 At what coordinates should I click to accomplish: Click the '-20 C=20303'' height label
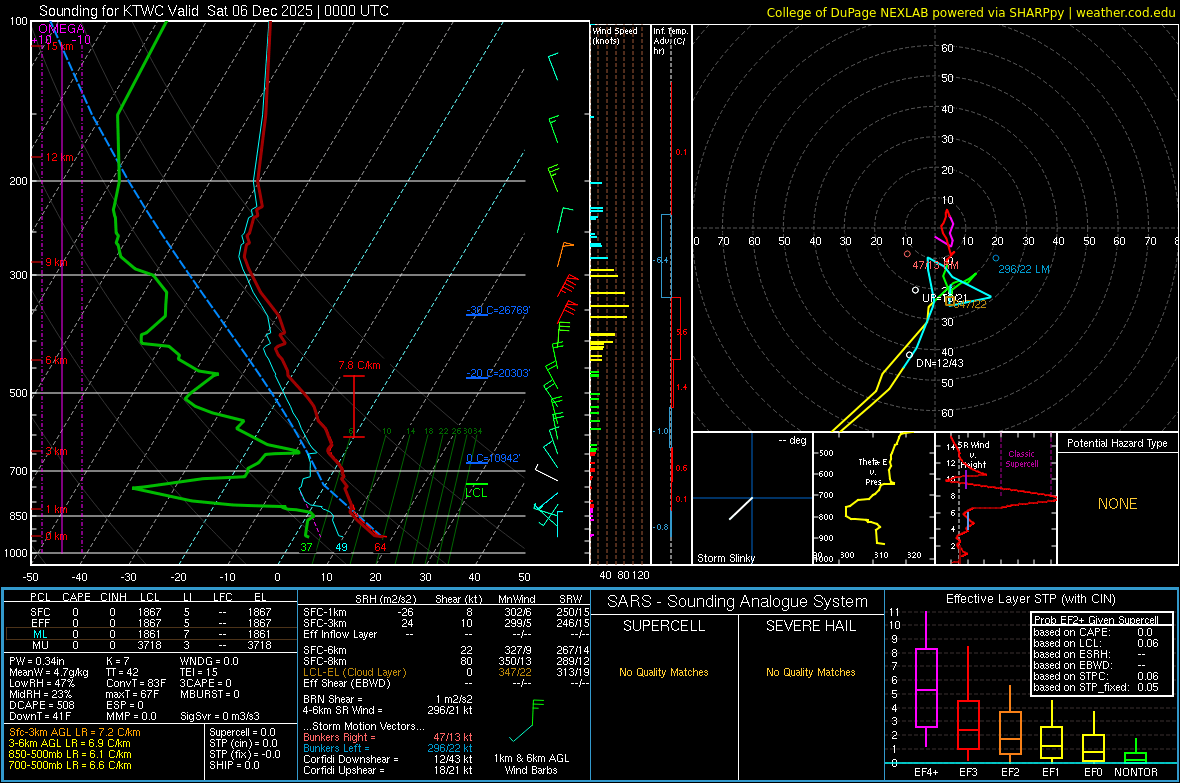point(498,373)
